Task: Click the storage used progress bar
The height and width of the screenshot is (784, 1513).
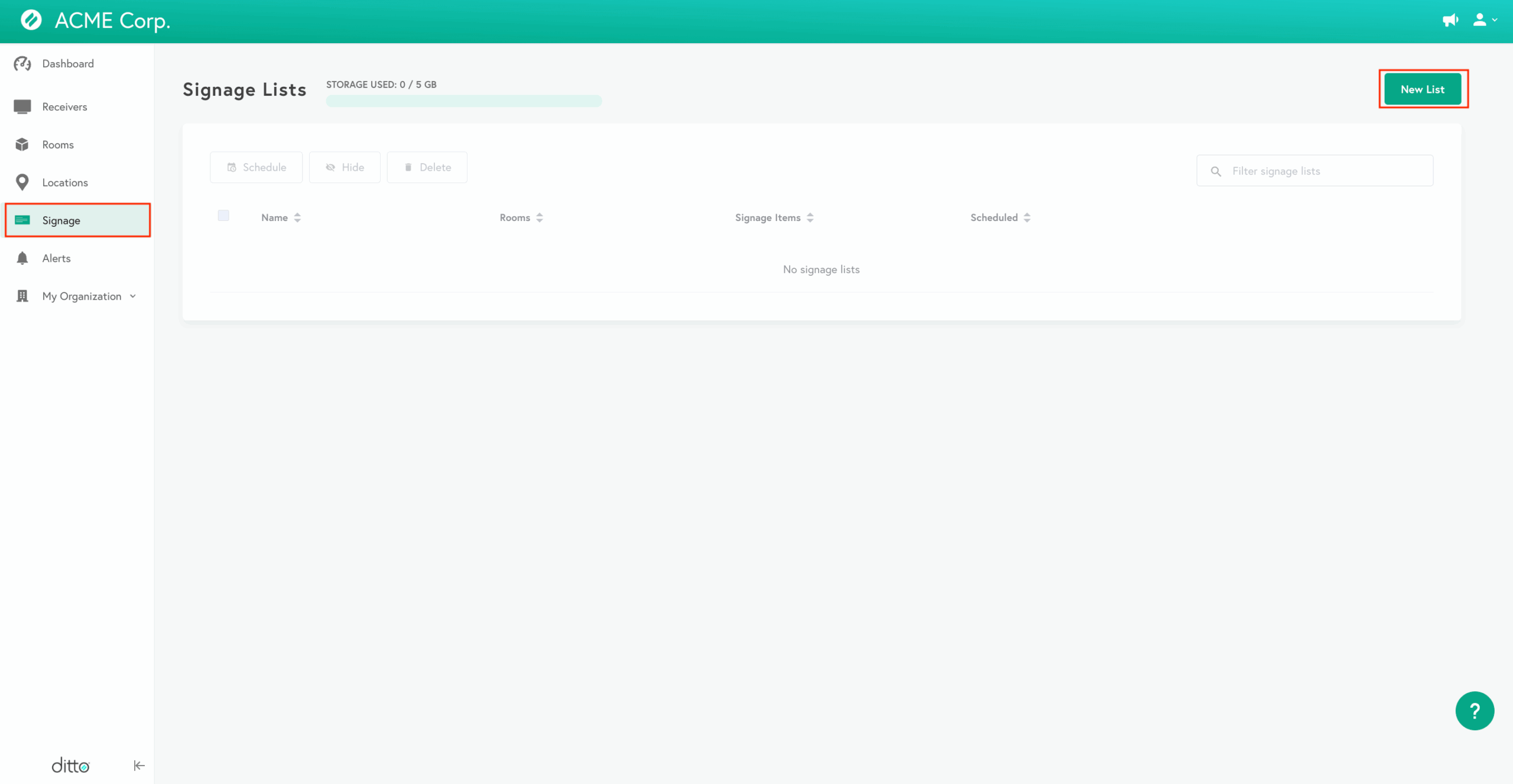Action: coord(464,102)
